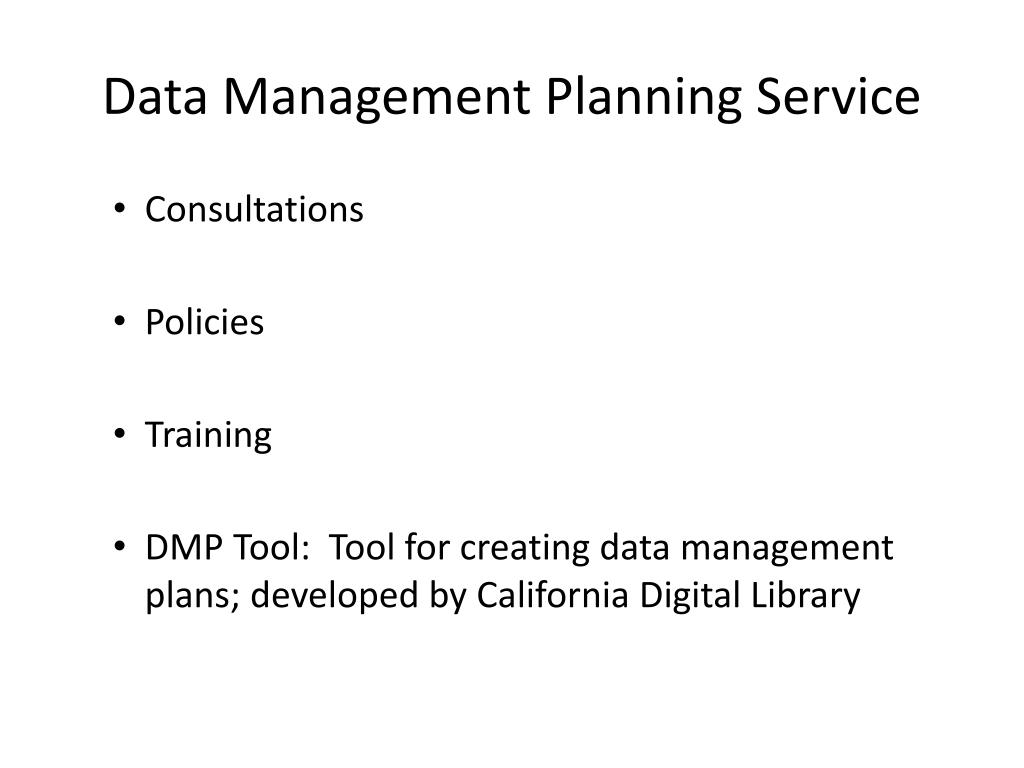Place cursor on "Planning" in the title
Image resolution: width=1024 pixels, height=768 pixels.
coord(644,100)
